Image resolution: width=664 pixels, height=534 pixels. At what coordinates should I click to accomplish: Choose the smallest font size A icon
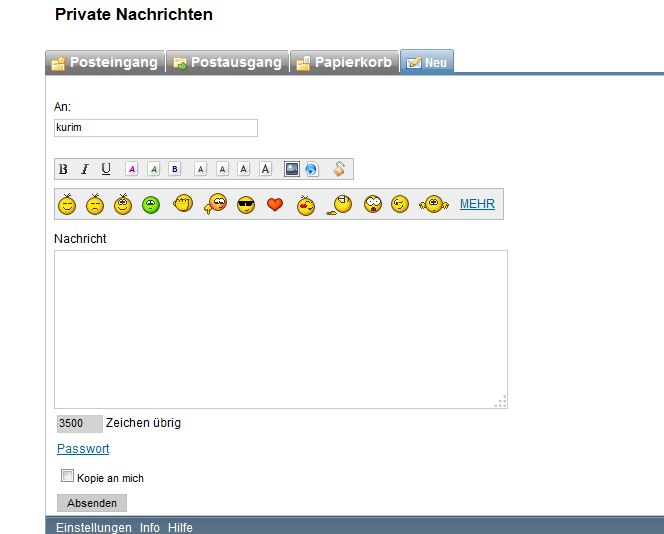point(201,169)
